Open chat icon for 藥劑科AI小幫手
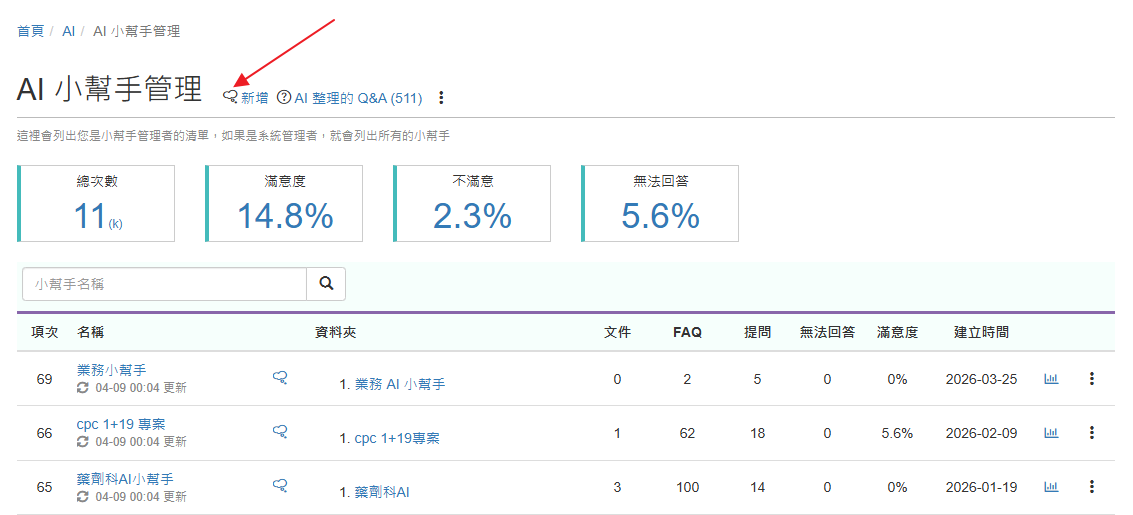The image size is (1133, 515). (x=281, y=485)
